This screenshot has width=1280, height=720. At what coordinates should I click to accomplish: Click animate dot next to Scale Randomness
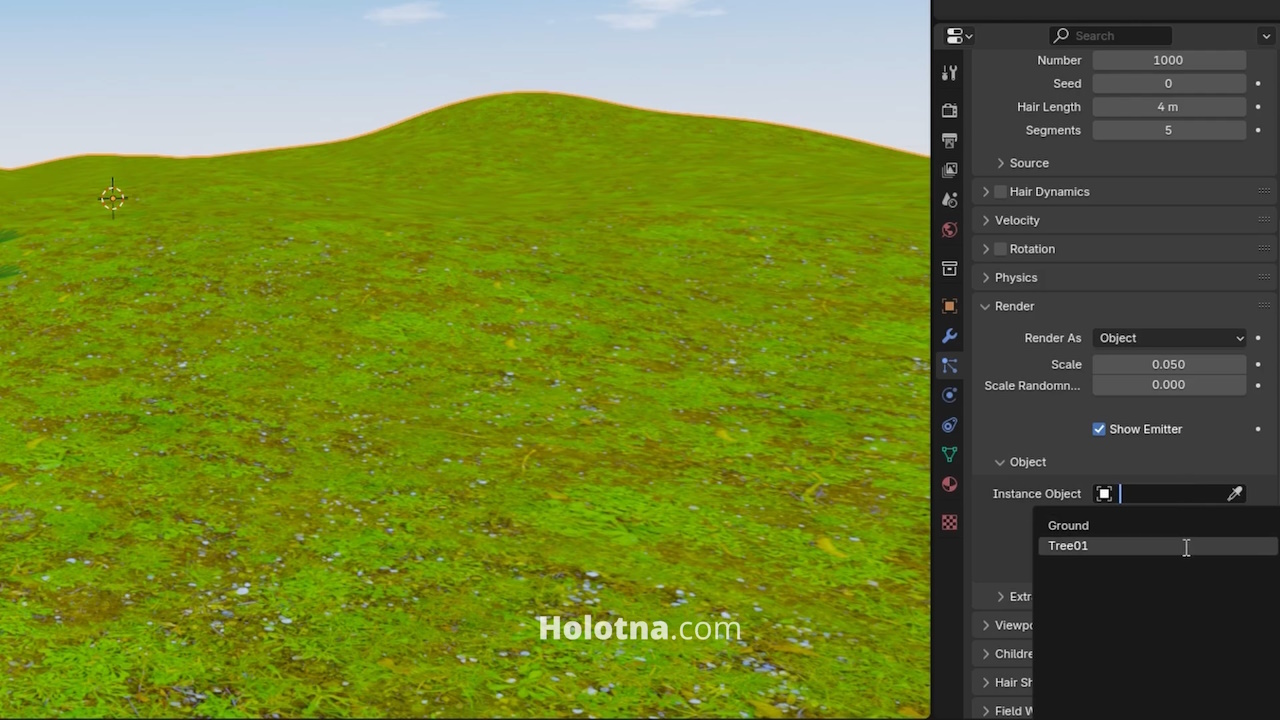(1258, 385)
